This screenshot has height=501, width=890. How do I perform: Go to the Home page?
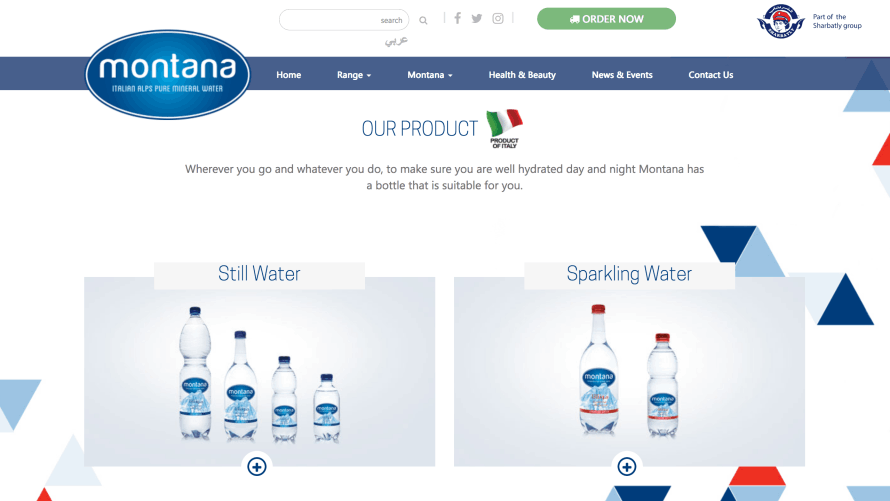288,75
